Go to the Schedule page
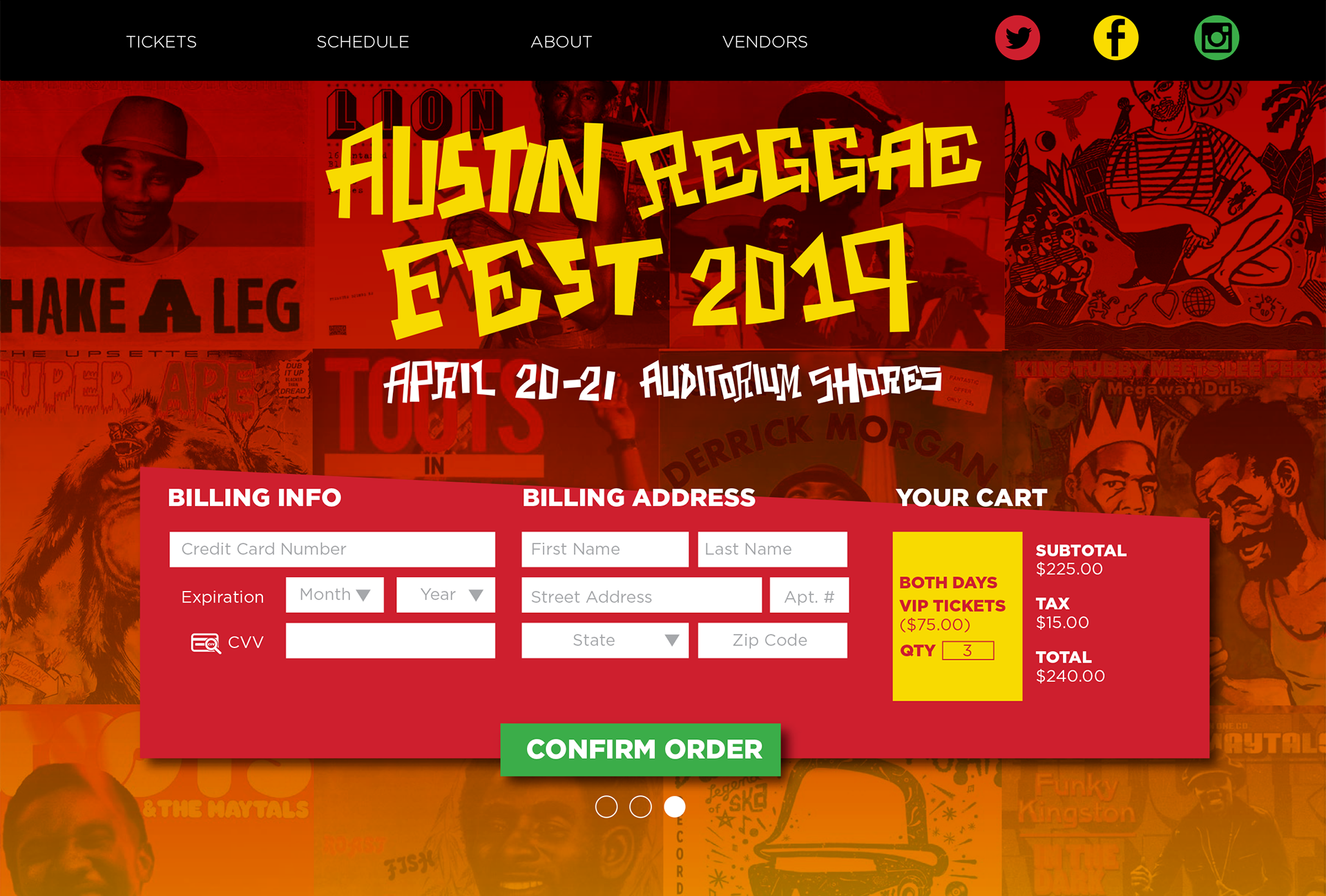This screenshot has height=896, width=1326. [363, 42]
